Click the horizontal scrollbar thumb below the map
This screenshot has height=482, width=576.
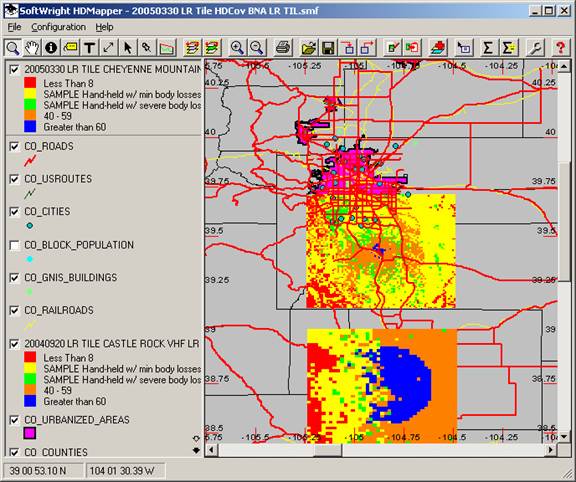tap(327, 450)
